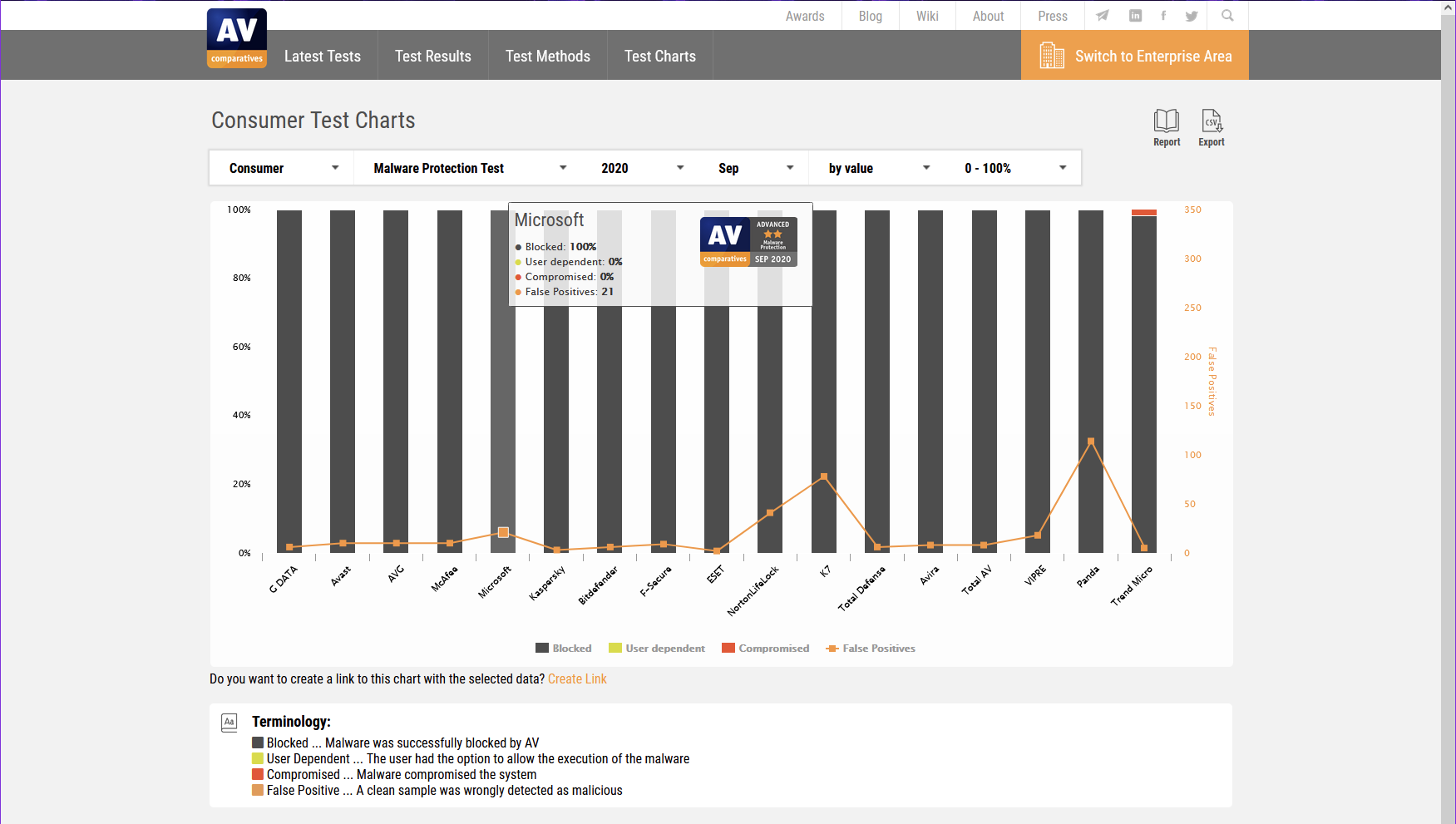Click K7 false positives data point
The height and width of the screenshot is (824, 1456).
(824, 476)
